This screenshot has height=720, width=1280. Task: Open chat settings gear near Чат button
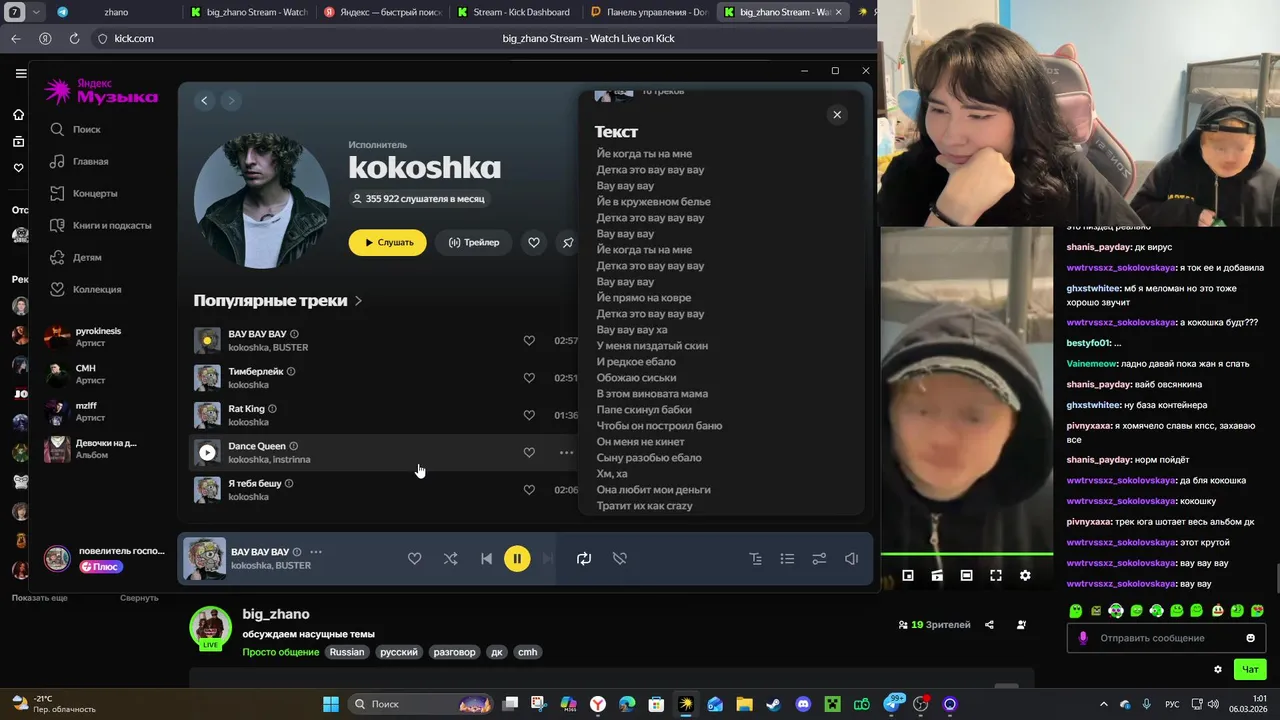point(1218,669)
